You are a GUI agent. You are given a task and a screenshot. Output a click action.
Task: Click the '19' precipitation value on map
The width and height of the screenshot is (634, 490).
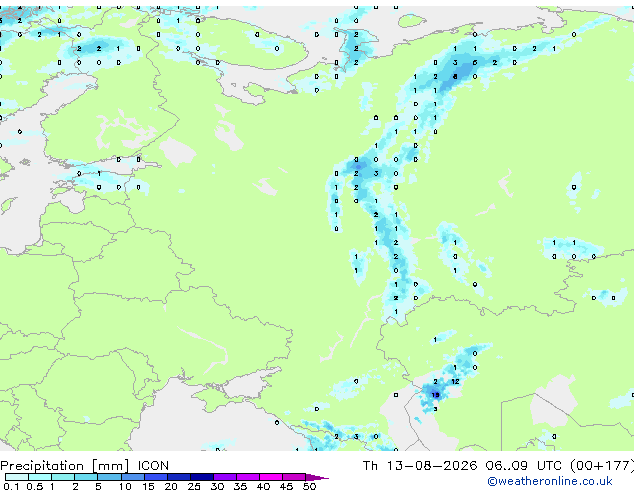(435, 395)
